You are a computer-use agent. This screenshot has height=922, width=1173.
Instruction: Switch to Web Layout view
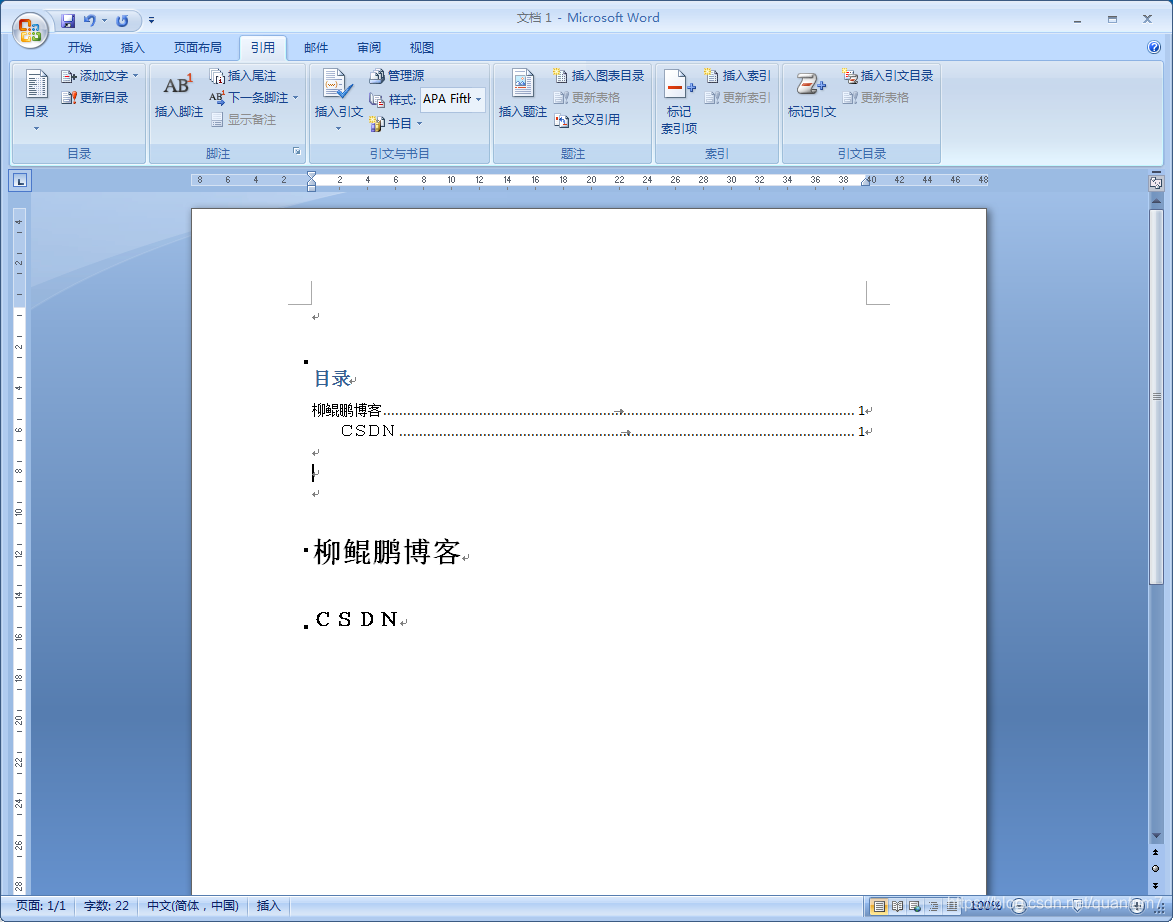[x=915, y=906]
